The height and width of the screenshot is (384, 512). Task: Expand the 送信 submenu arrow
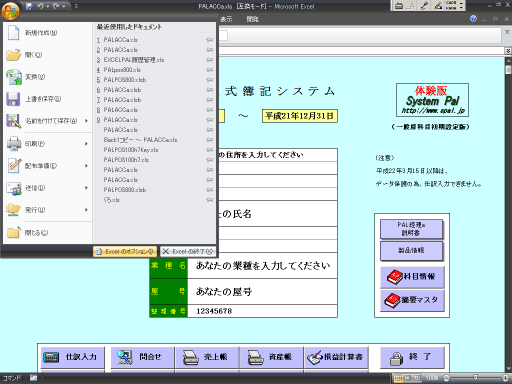(86, 188)
